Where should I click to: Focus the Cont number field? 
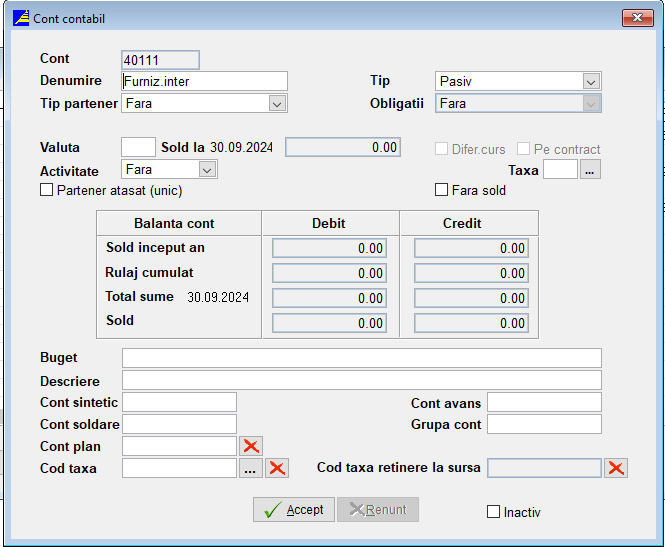coord(160,60)
